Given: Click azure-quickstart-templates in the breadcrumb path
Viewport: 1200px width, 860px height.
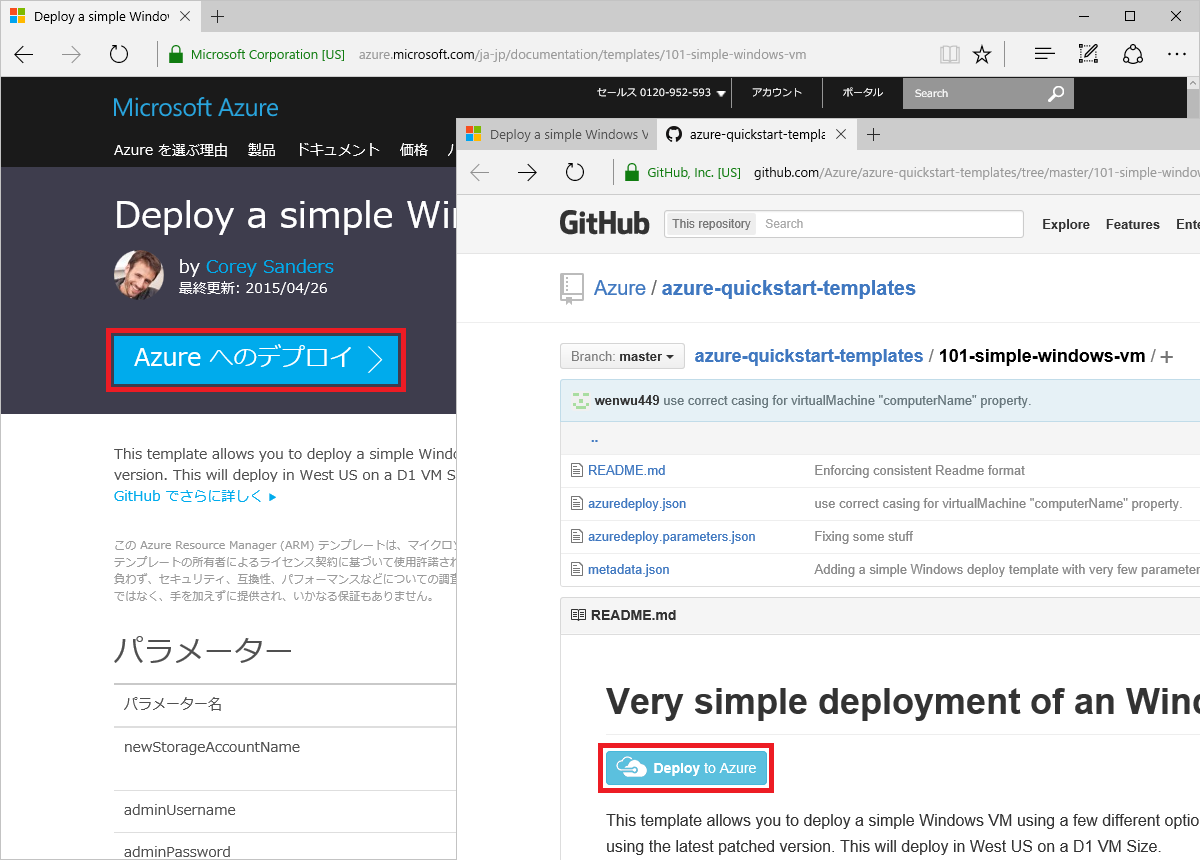Looking at the screenshot, I should click(x=809, y=356).
